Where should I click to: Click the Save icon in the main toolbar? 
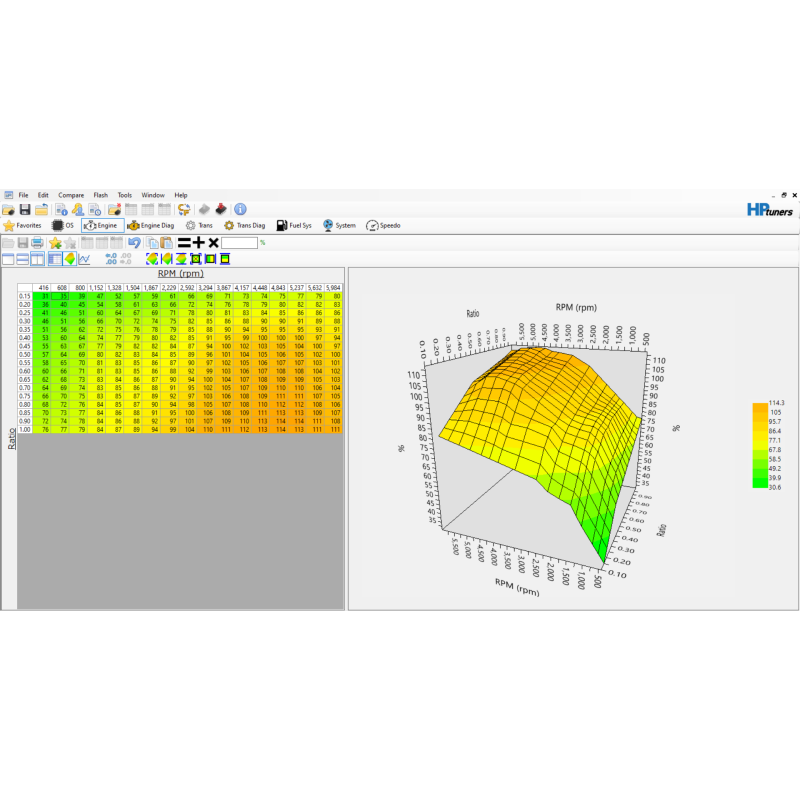pos(25,209)
